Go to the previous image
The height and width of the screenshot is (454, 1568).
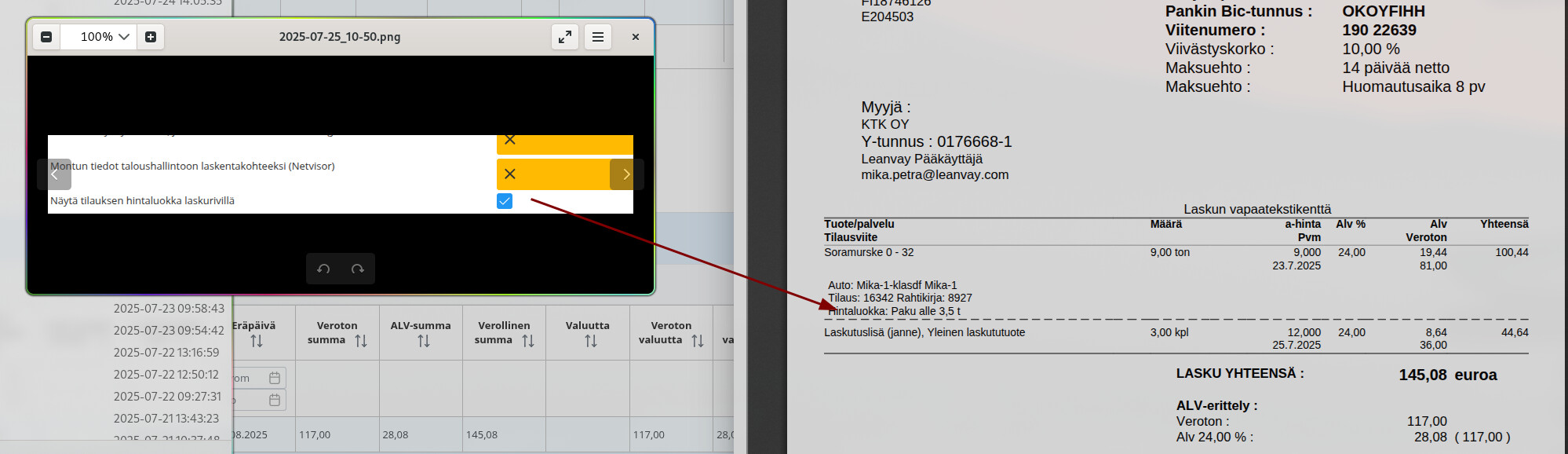coord(54,174)
